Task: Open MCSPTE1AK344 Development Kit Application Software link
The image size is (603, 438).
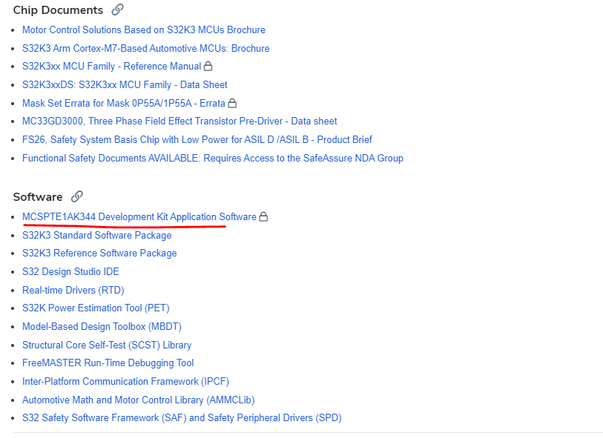Action: [139, 217]
